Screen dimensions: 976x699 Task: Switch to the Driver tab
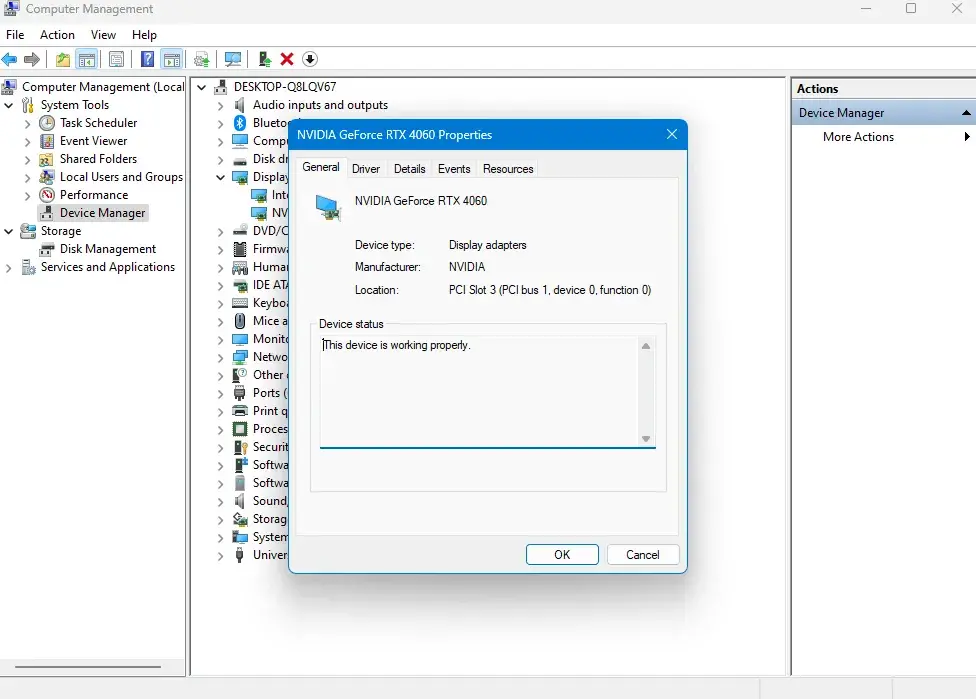366,169
